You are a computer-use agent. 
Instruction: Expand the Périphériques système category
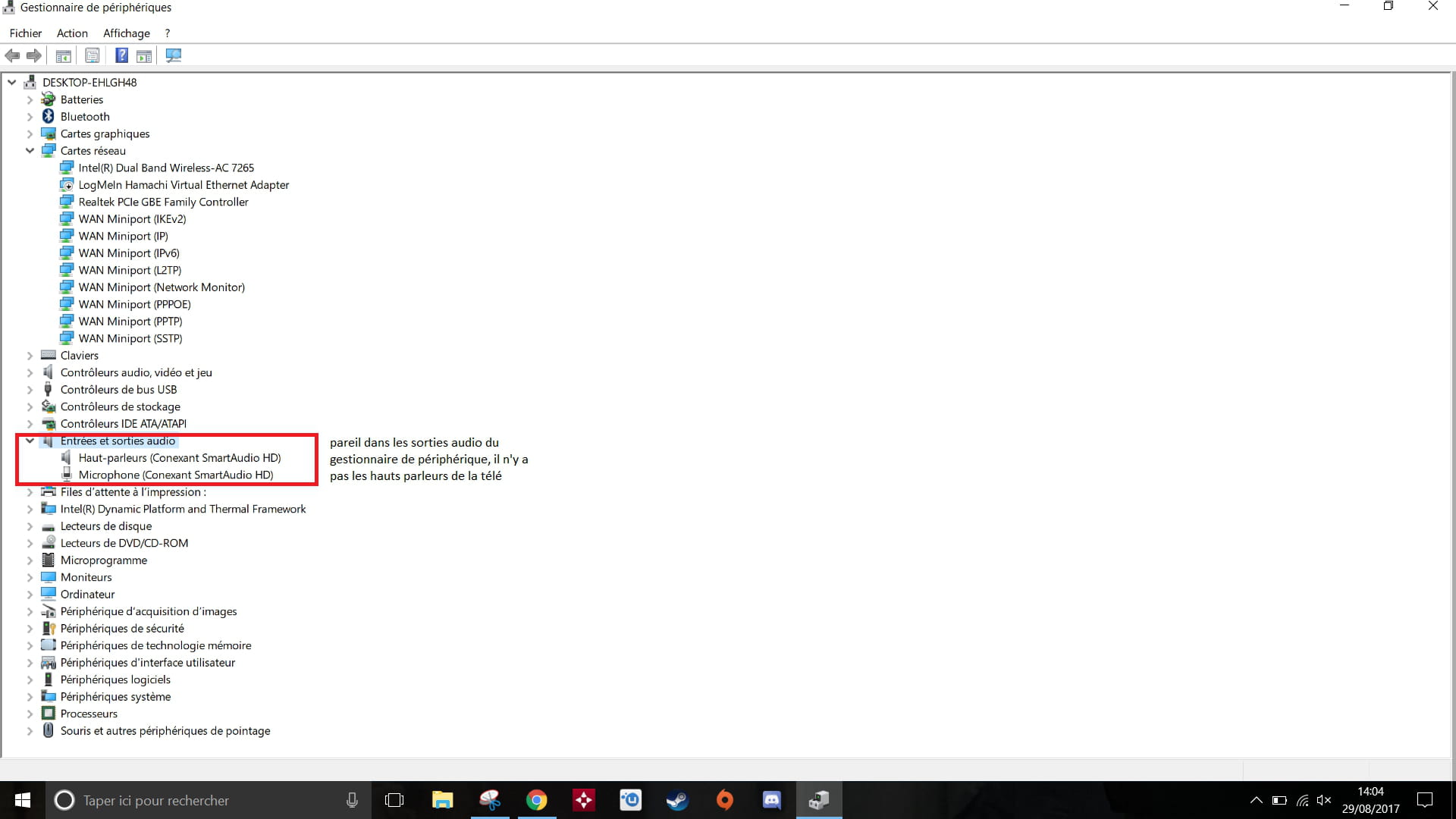click(30, 696)
